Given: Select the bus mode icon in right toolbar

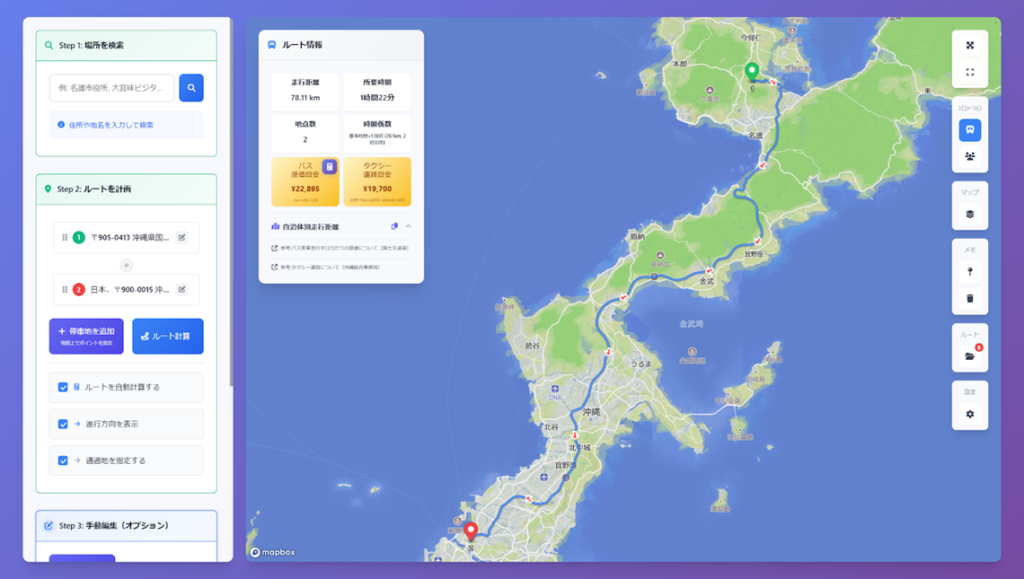Looking at the screenshot, I should pos(969,130).
